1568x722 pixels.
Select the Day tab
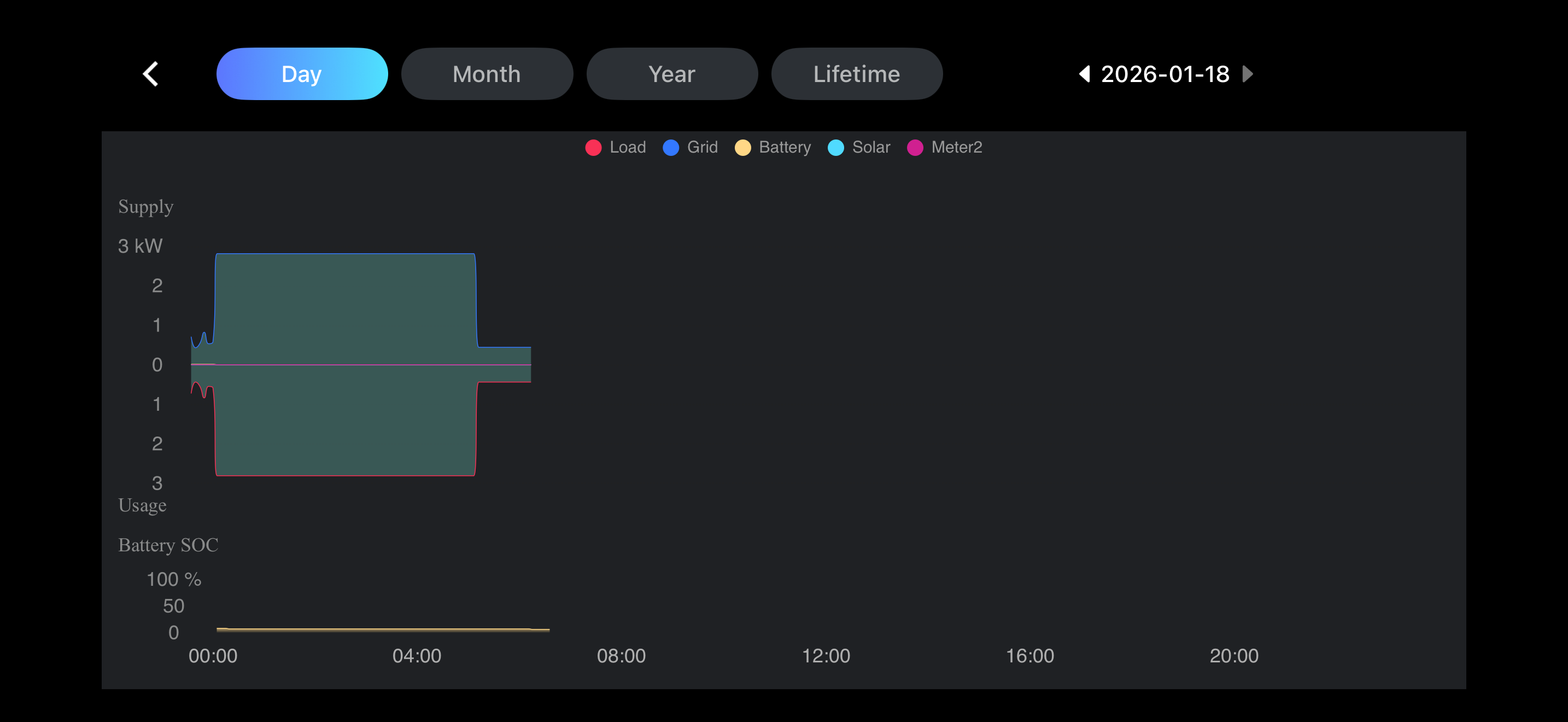coord(302,74)
